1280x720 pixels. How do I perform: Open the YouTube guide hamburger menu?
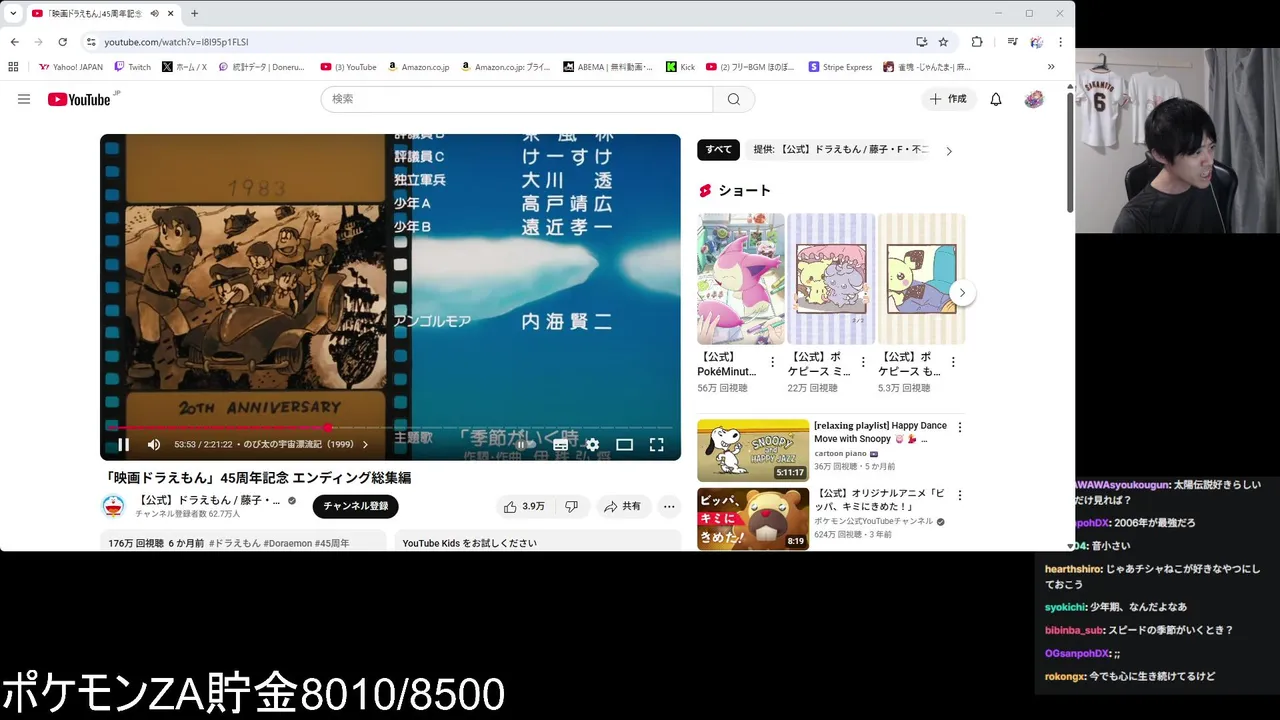24,99
